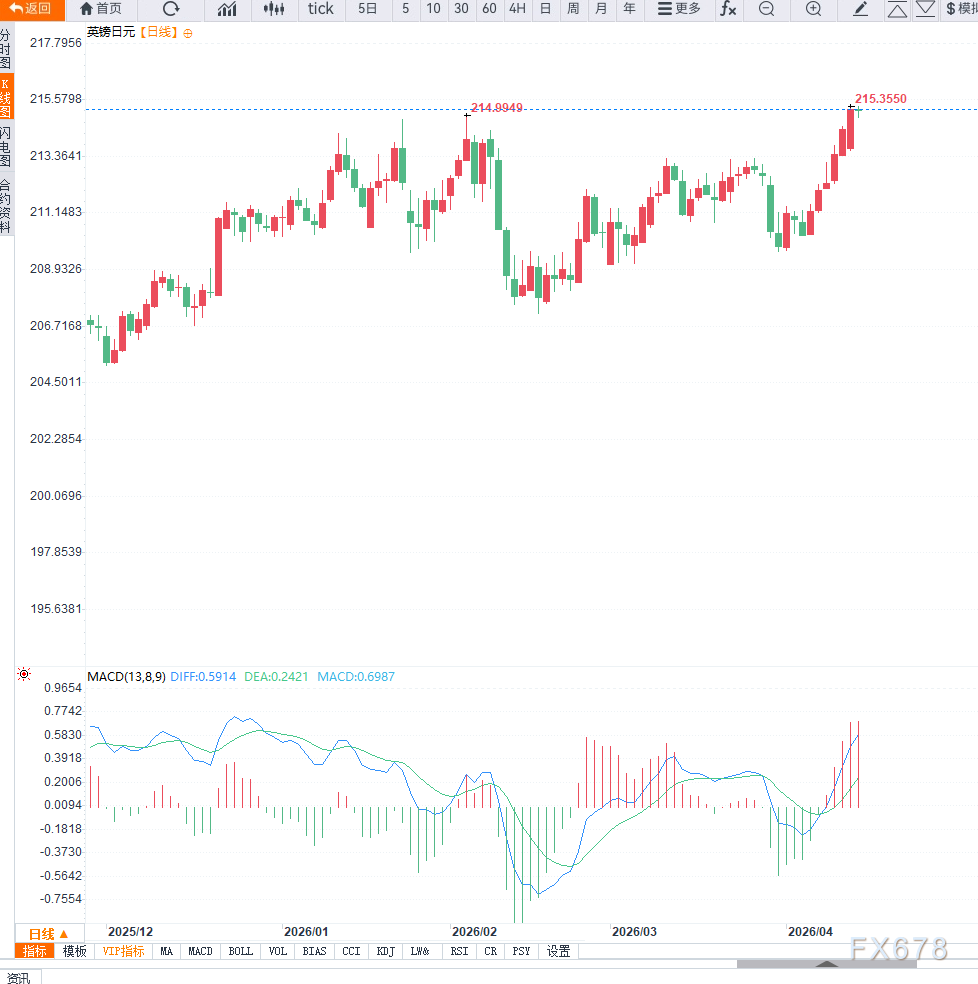Go to homepage with the 首页 icon
The height and width of the screenshot is (984, 978).
coord(100,9)
